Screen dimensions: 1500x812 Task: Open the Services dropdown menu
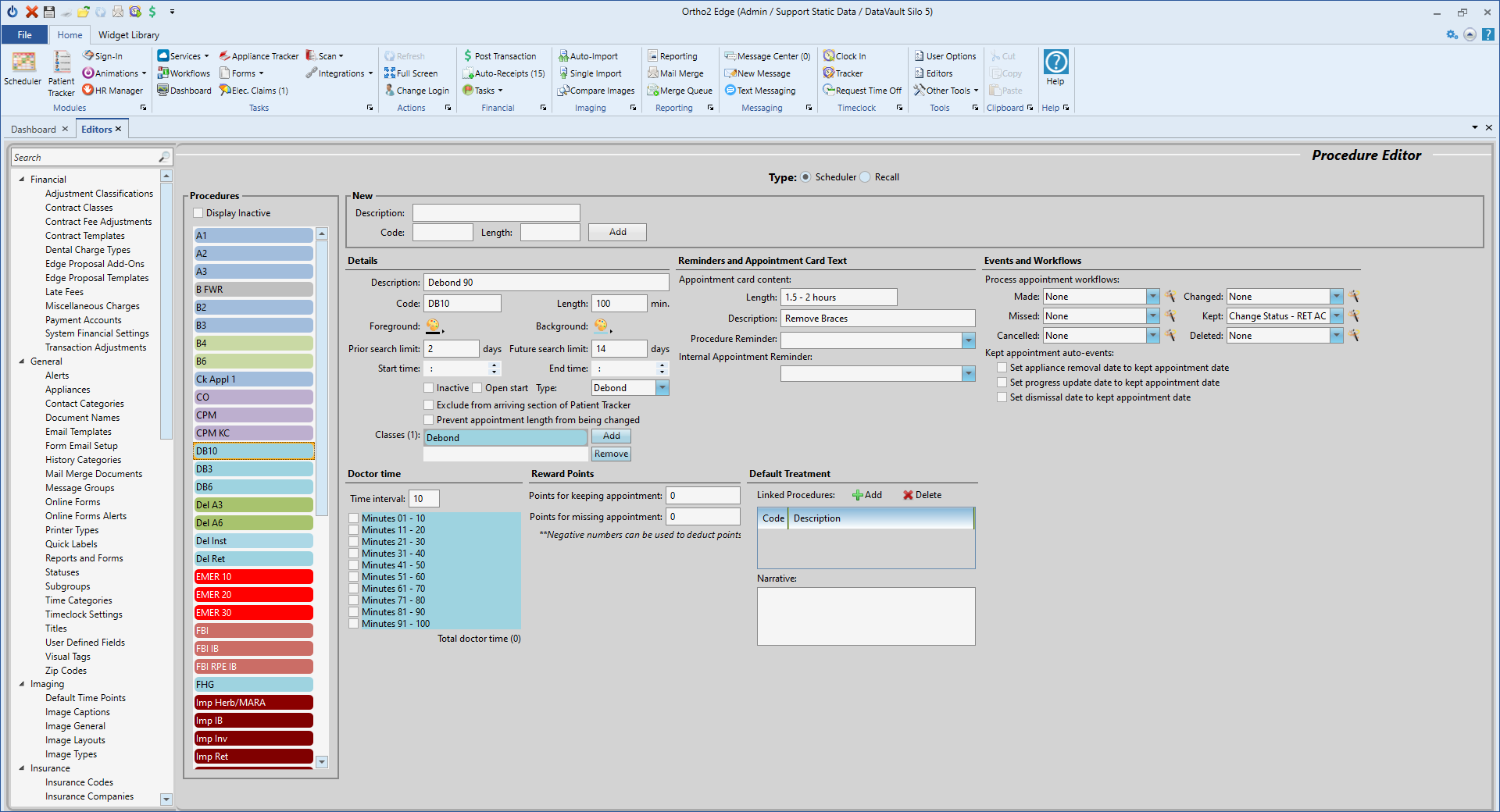point(184,56)
